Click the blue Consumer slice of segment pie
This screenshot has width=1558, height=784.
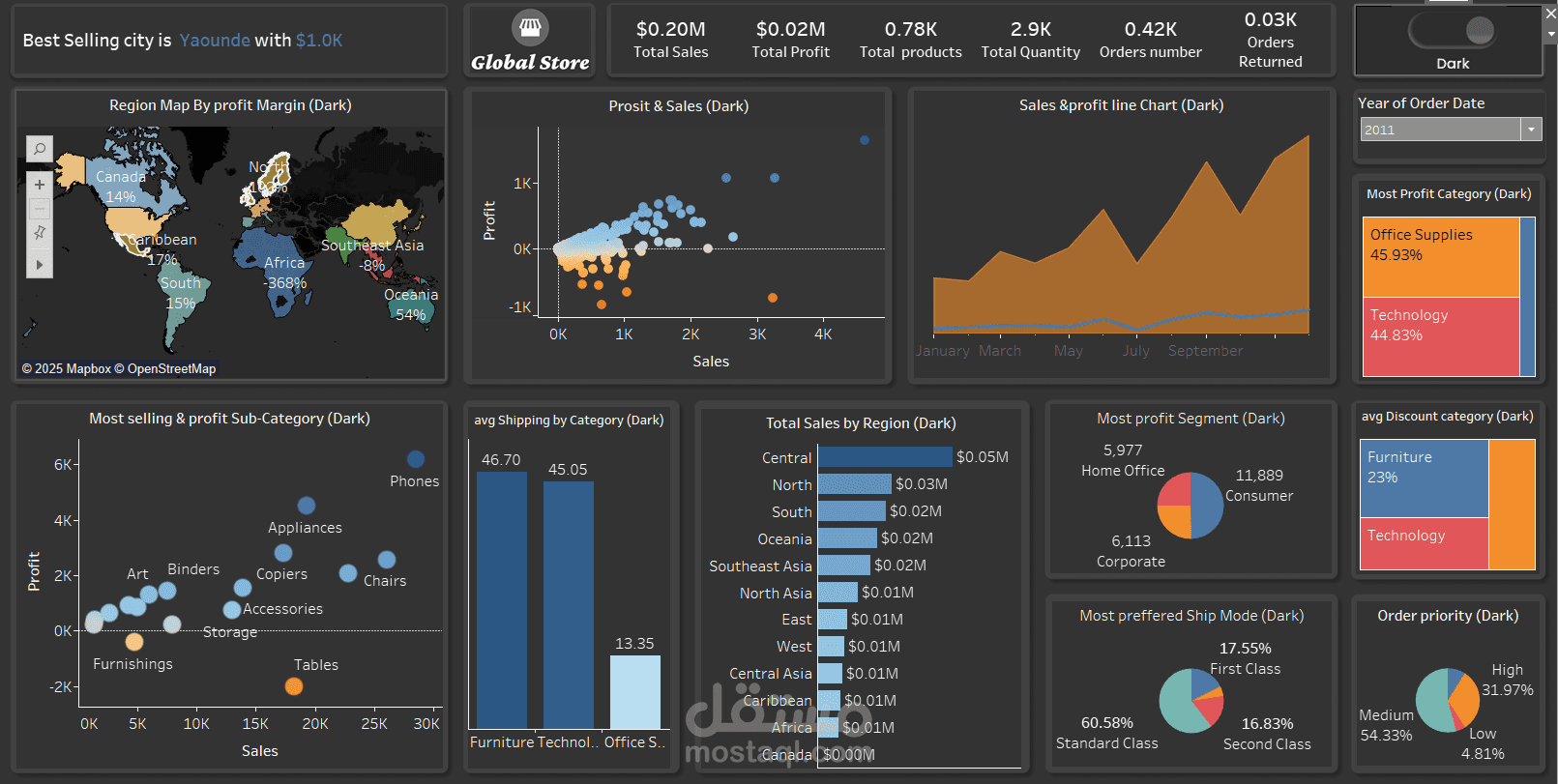pyautogui.click(x=1208, y=506)
